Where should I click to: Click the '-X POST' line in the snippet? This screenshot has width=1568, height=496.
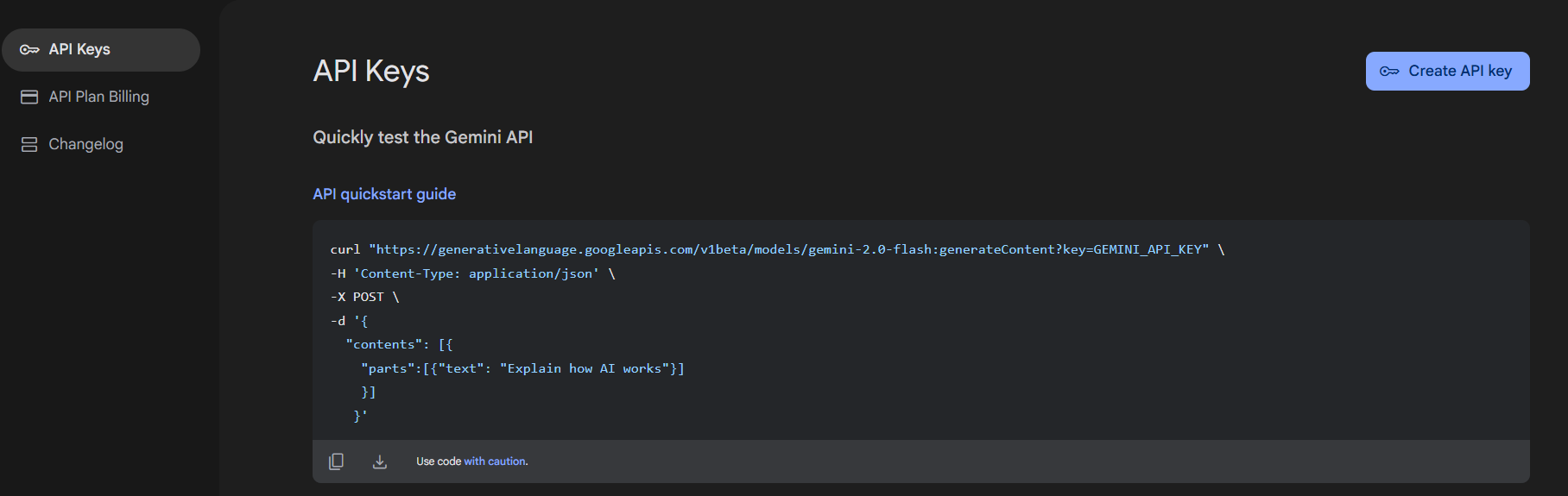[x=364, y=297]
